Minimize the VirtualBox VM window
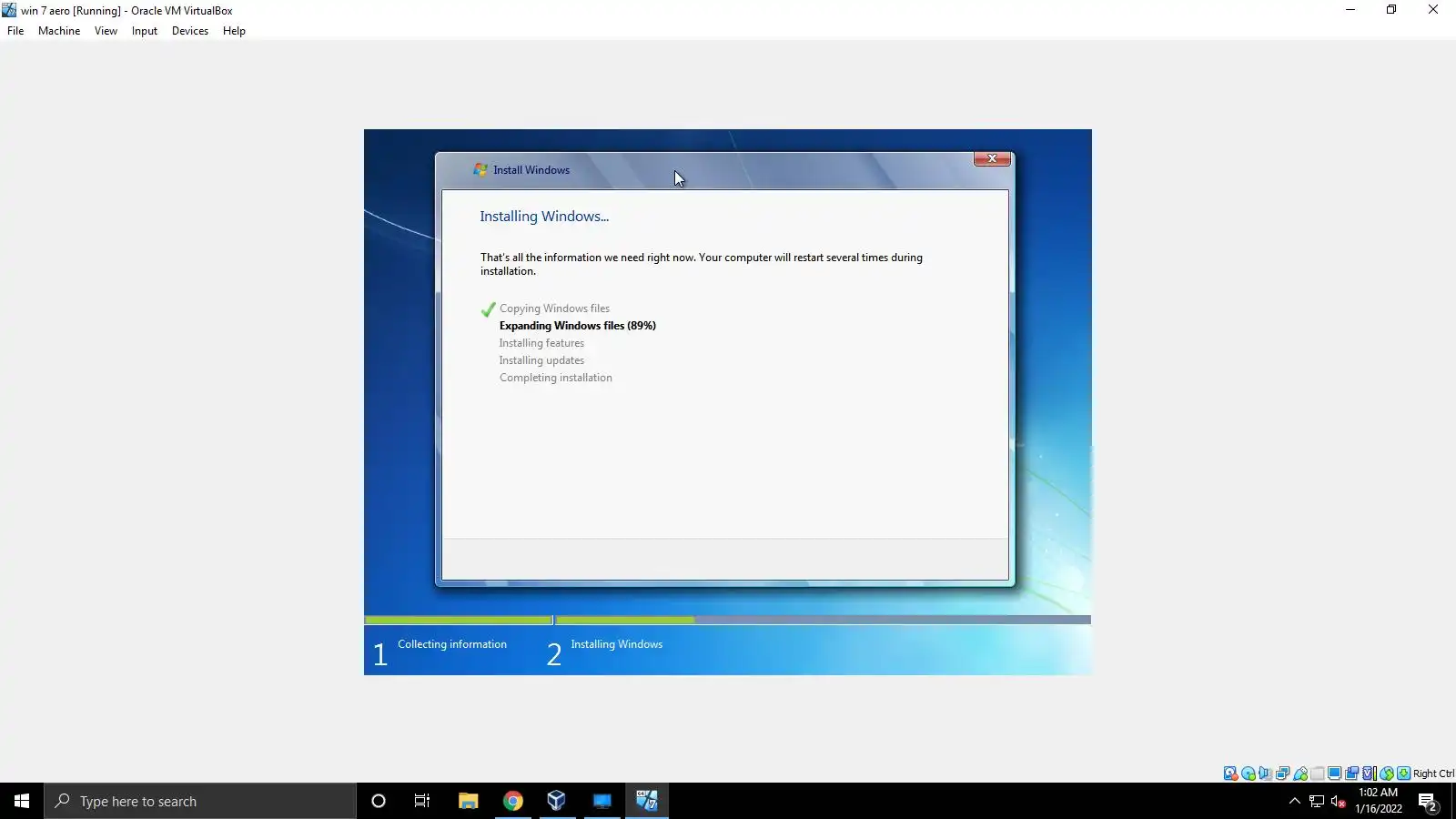This screenshot has height=819, width=1456. pyautogui.click(x=1350, y=10)
